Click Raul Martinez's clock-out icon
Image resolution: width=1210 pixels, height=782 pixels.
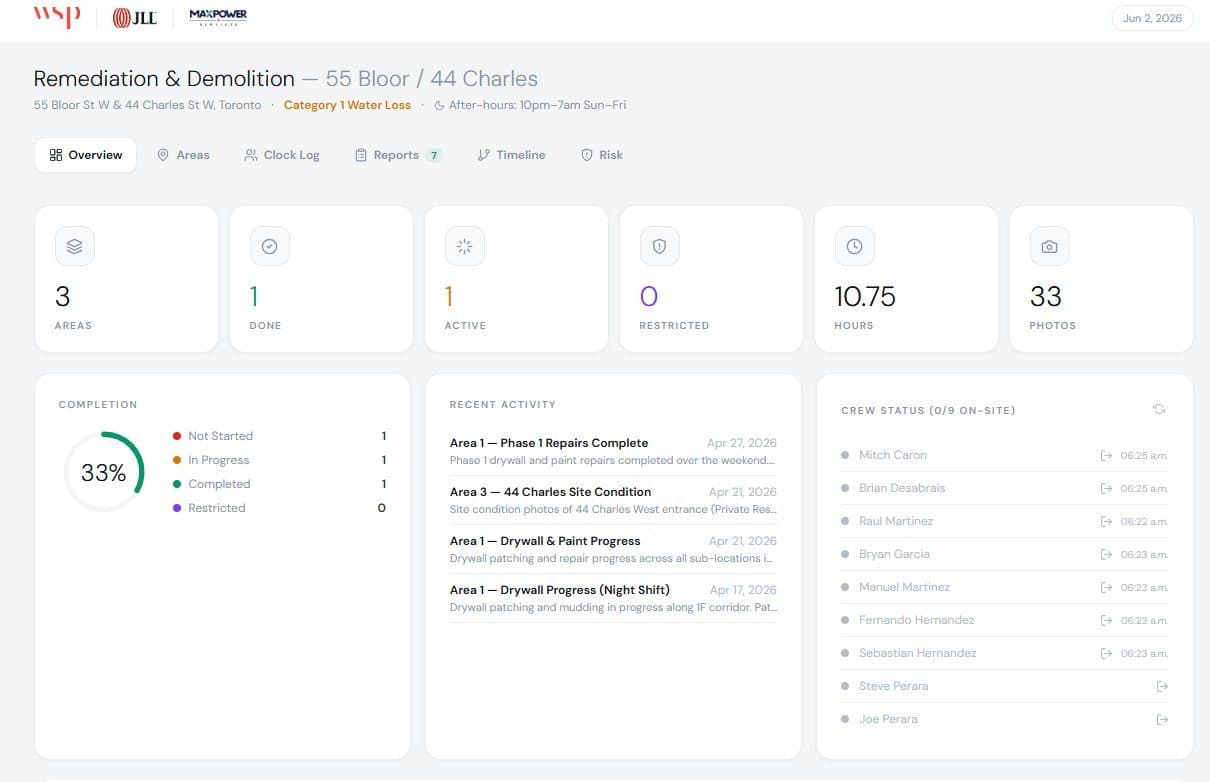[1106, 521]
